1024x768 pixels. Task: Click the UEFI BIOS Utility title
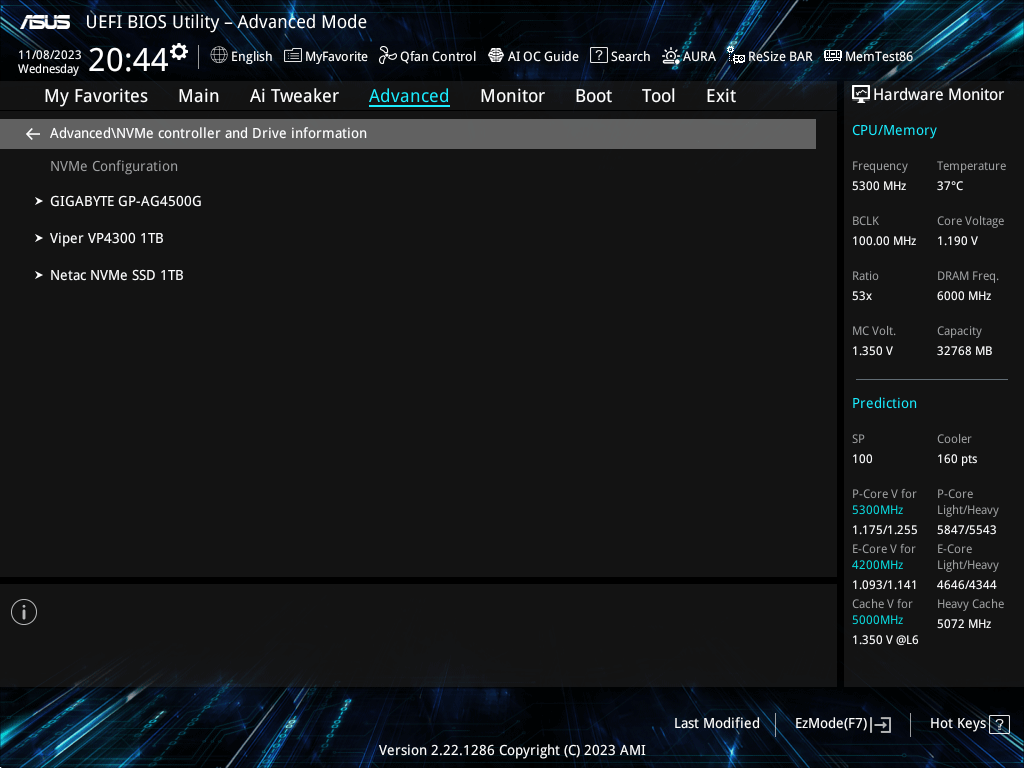(226, 22)
